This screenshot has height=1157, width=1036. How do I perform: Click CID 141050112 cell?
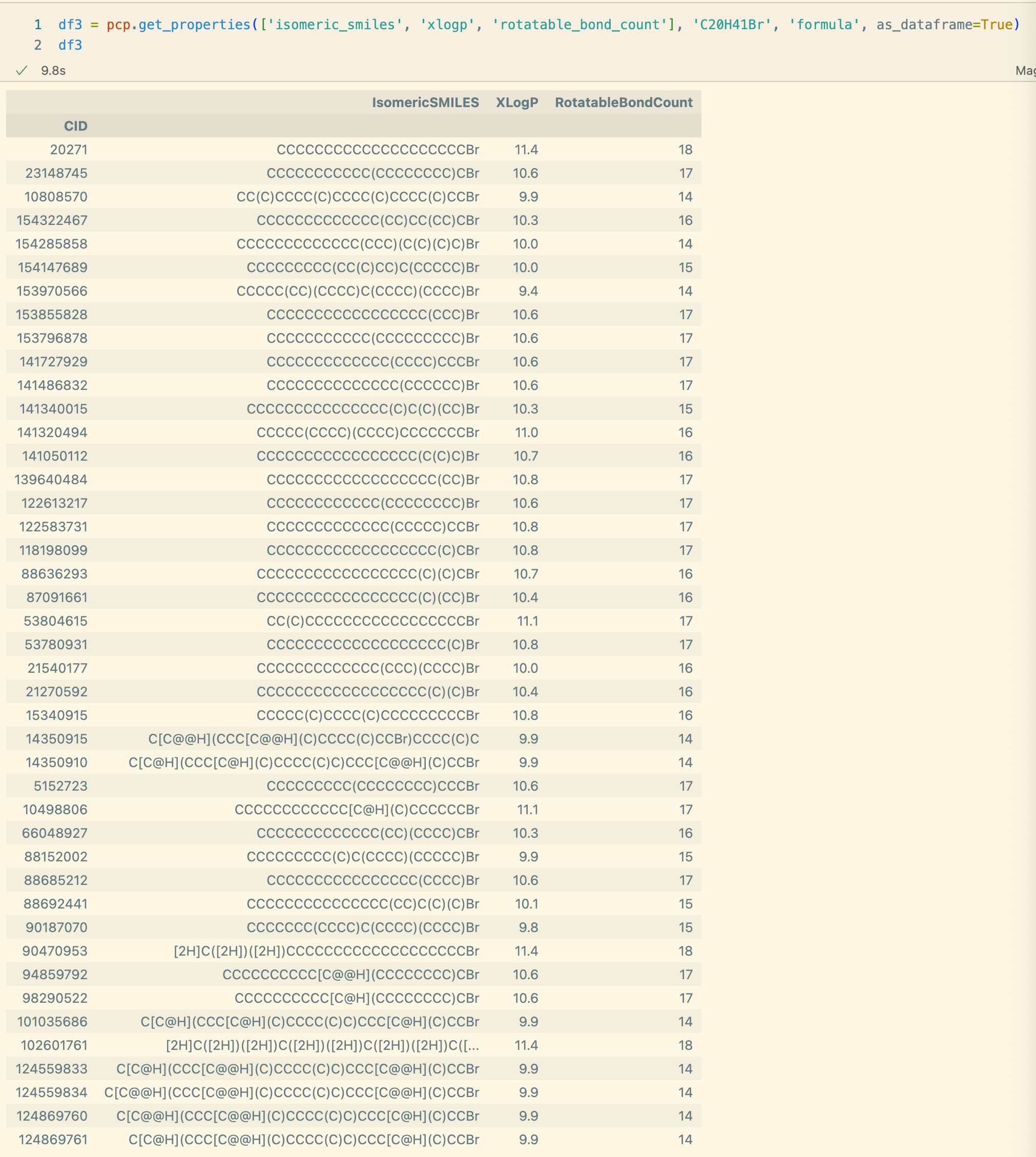pos(55,456)
